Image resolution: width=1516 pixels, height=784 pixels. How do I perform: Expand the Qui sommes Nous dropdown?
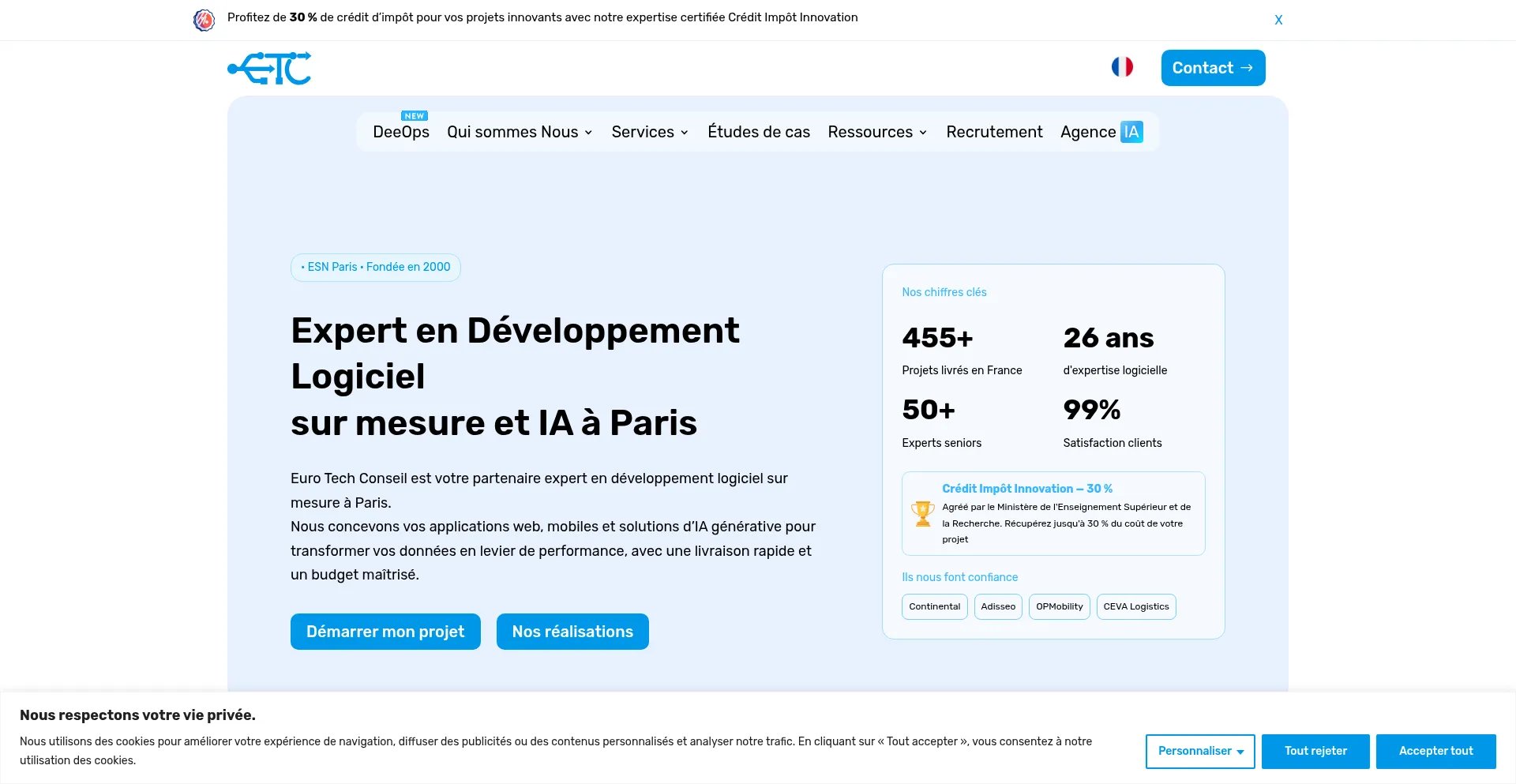click(520, 132)
